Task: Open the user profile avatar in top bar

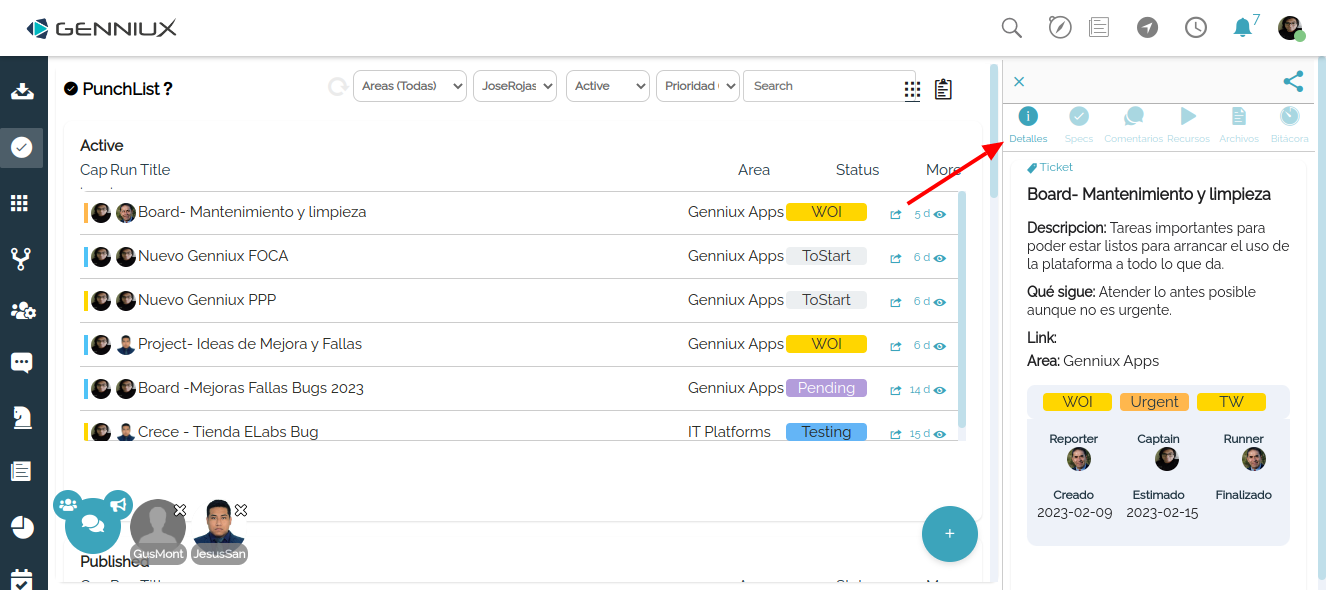Action: (x=1290, y=28)
